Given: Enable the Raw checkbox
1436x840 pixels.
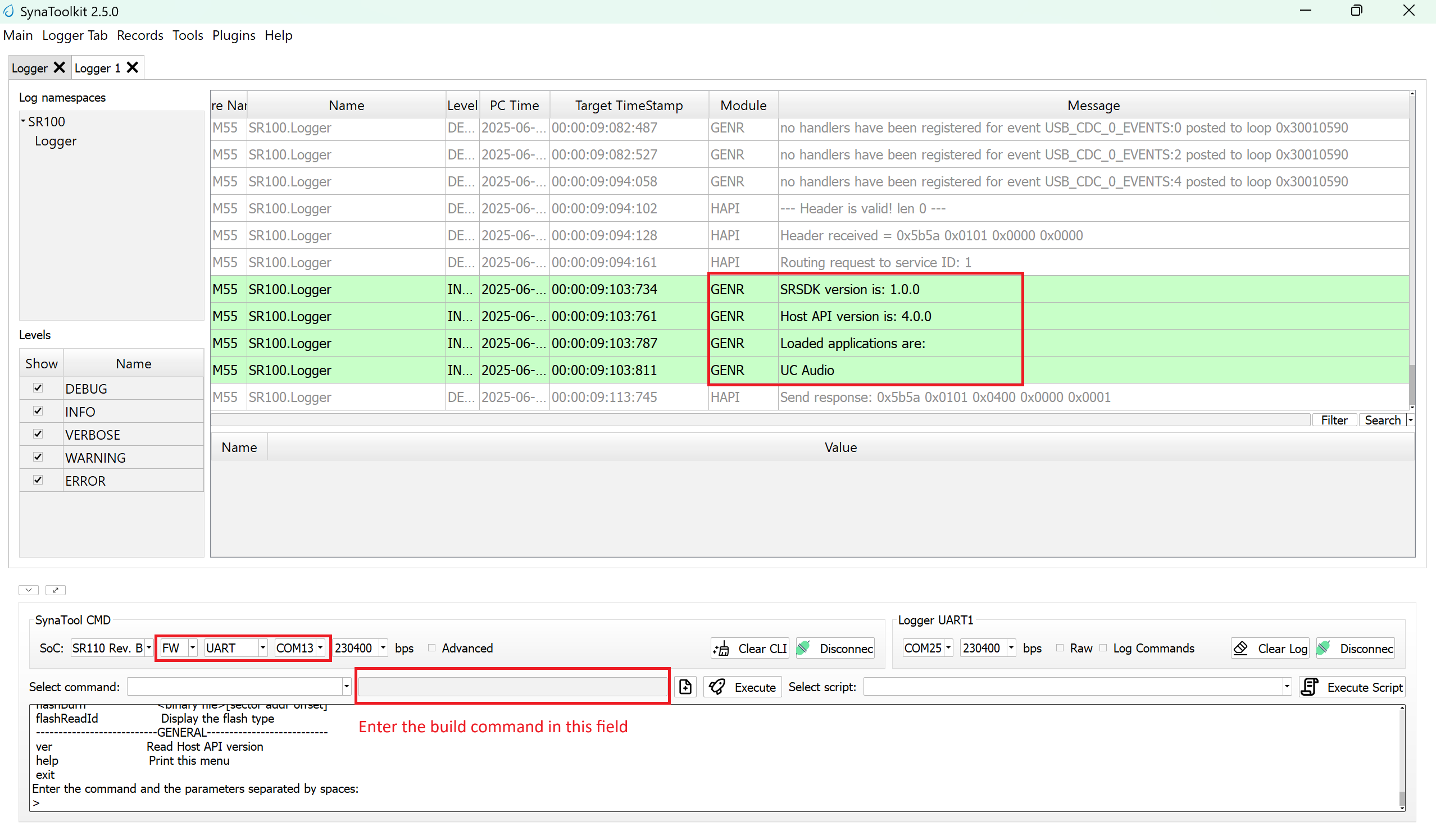Looking at the screenshot, I should [1060, 647].
